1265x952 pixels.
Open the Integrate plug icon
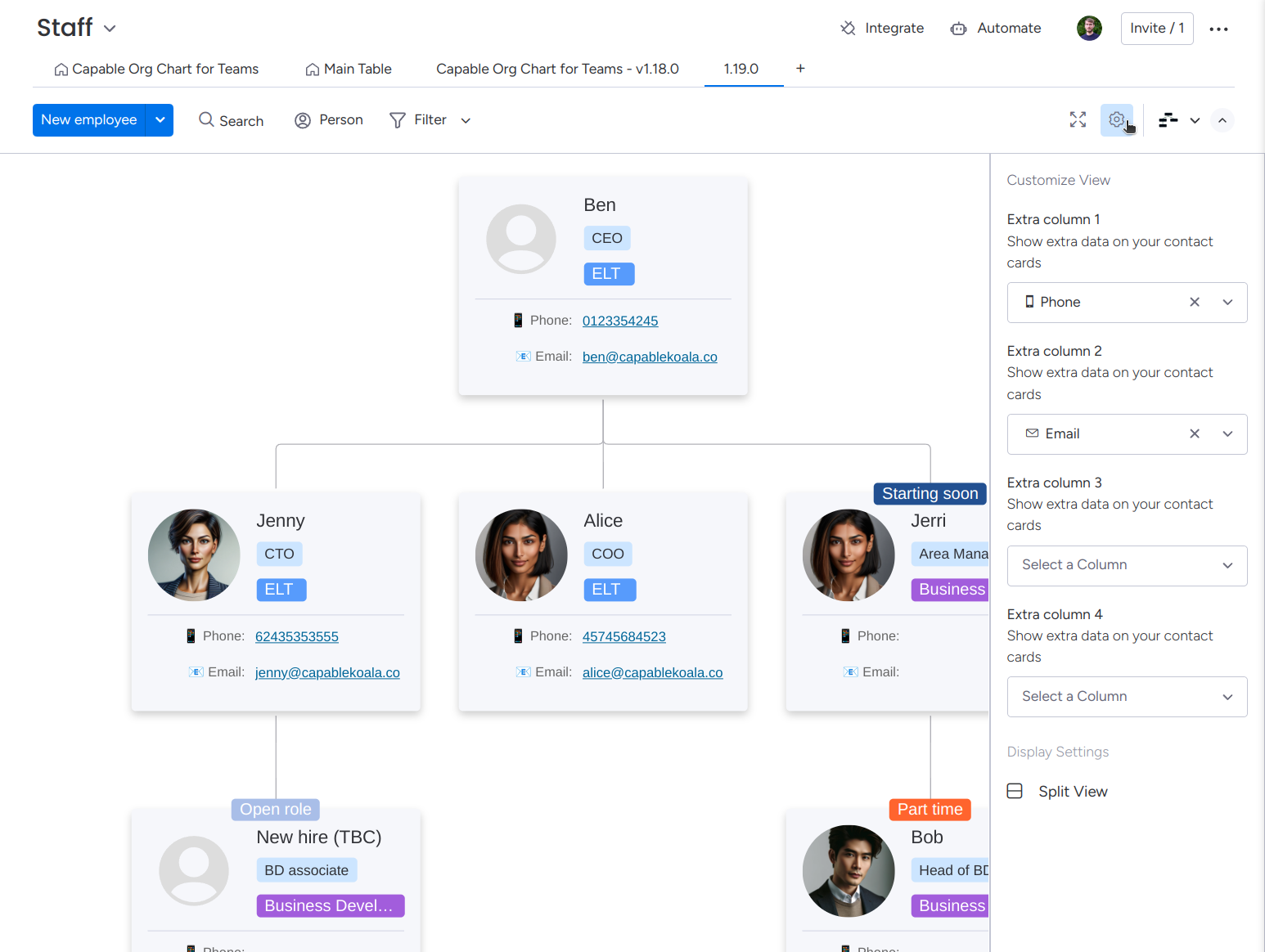click(848, 29)
